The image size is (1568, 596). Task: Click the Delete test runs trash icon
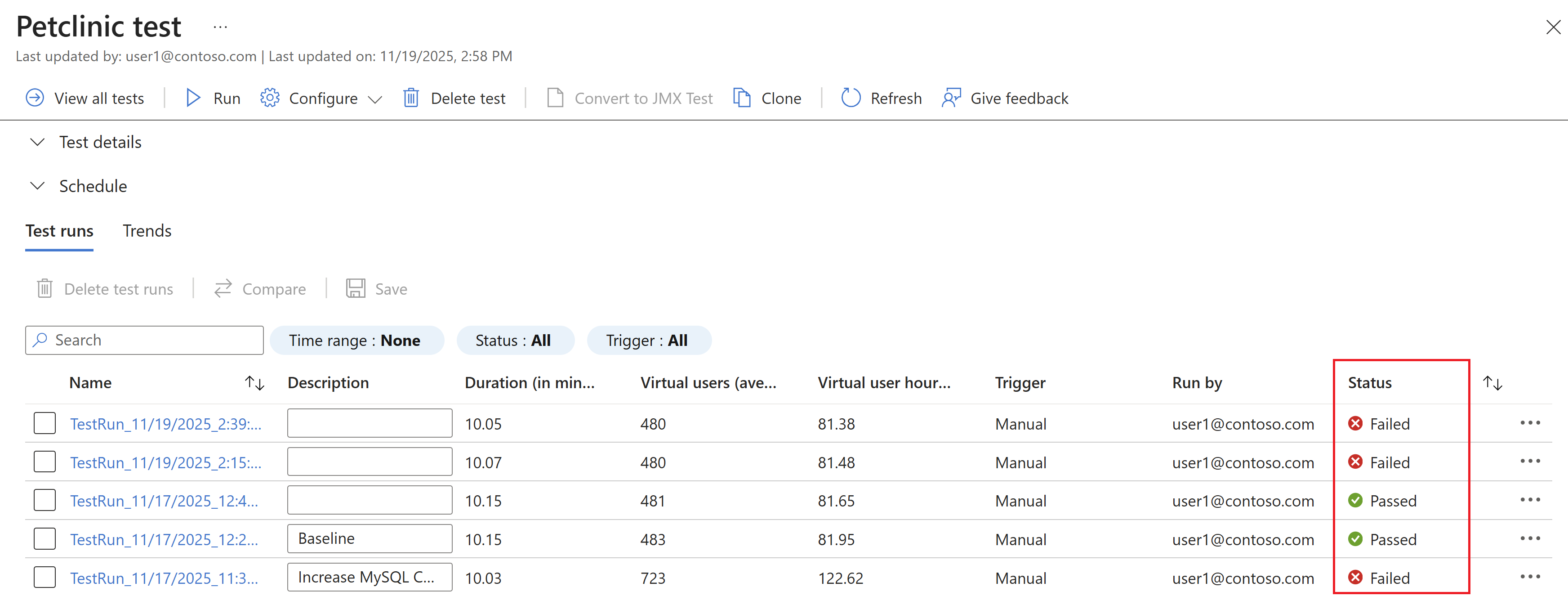45,289
